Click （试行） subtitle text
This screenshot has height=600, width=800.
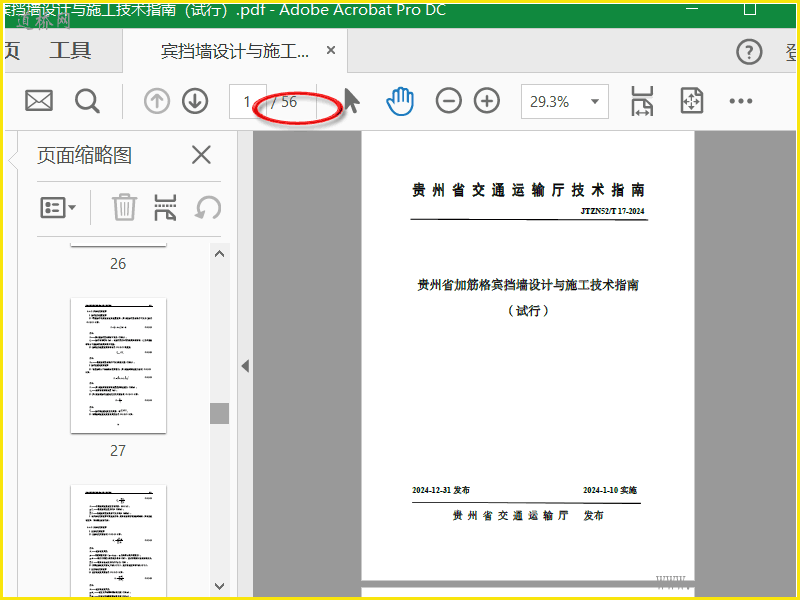pos(528,310)
